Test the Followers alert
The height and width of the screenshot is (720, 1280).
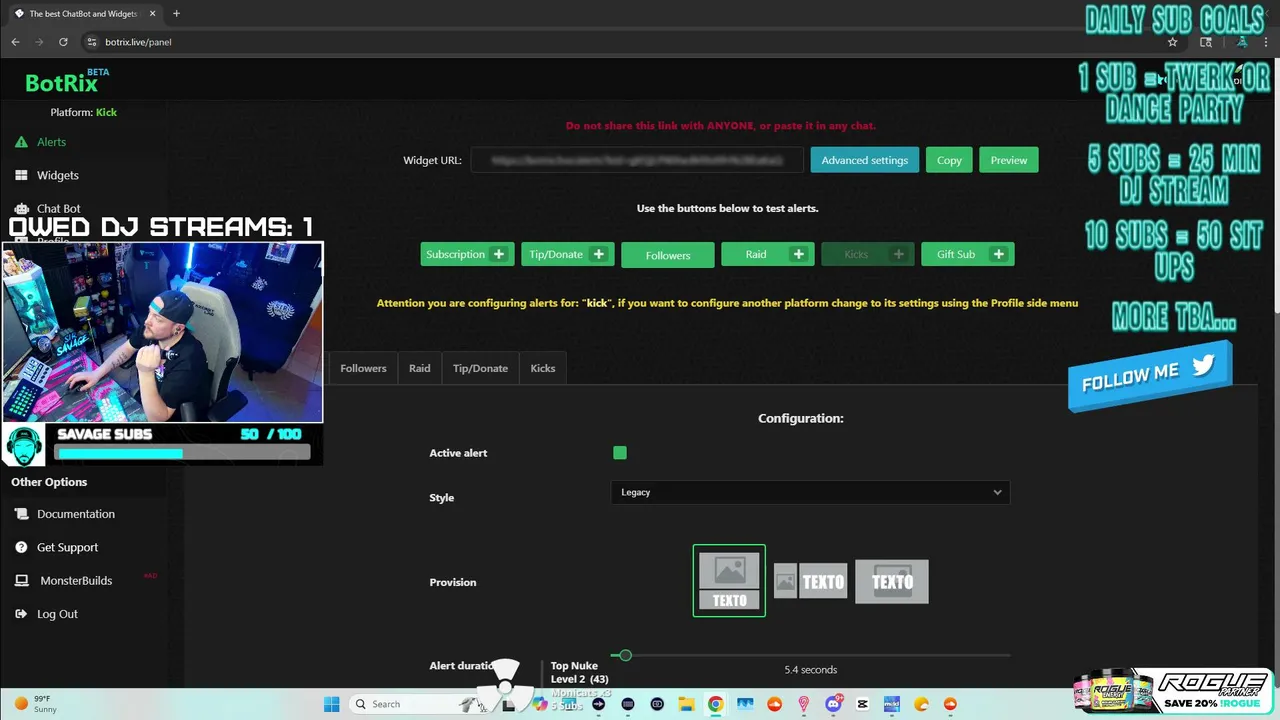tap(668, 255)
